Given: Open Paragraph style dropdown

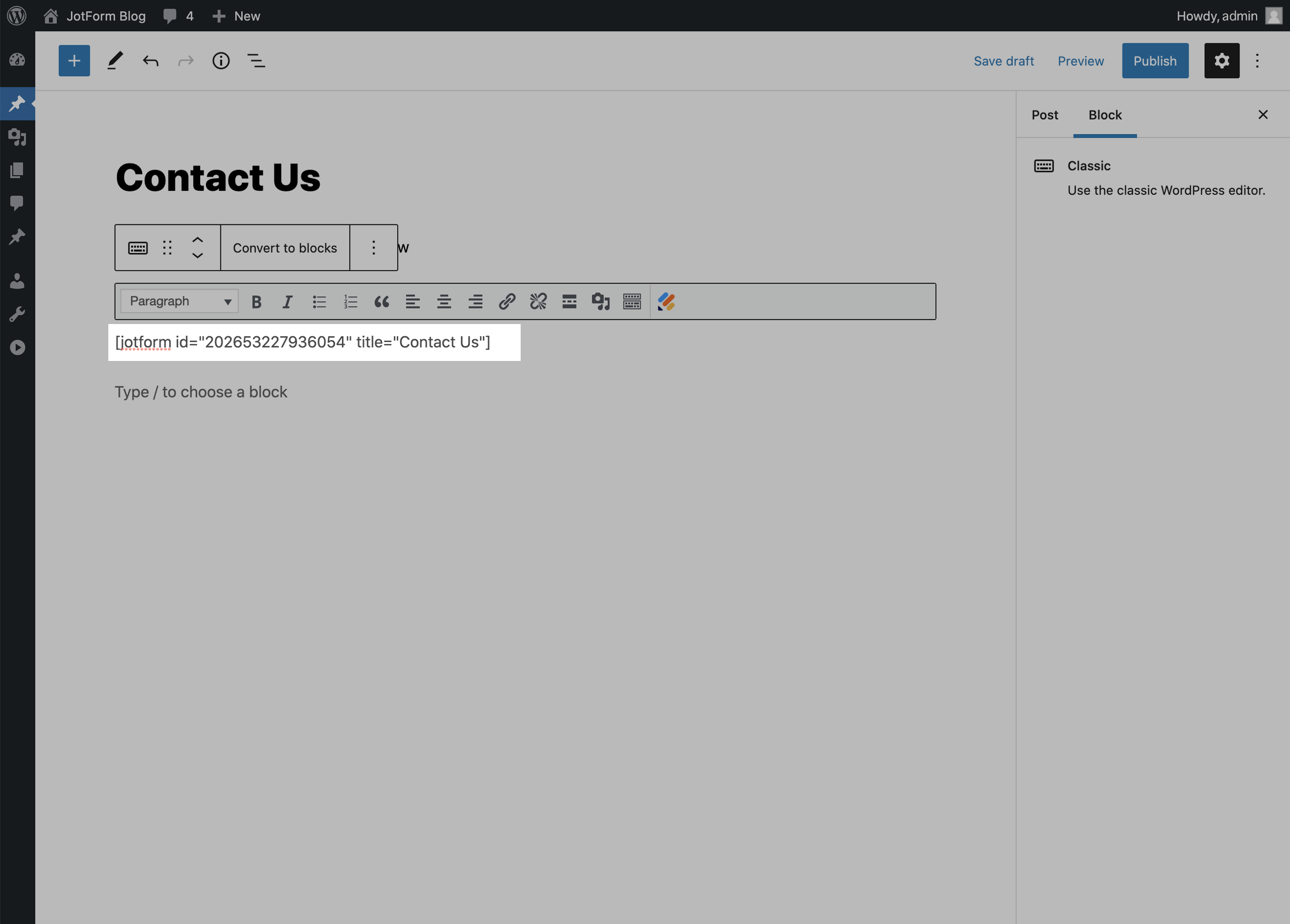Looking at the screenshot, I should pyautogui.click(x=177, y=301).
